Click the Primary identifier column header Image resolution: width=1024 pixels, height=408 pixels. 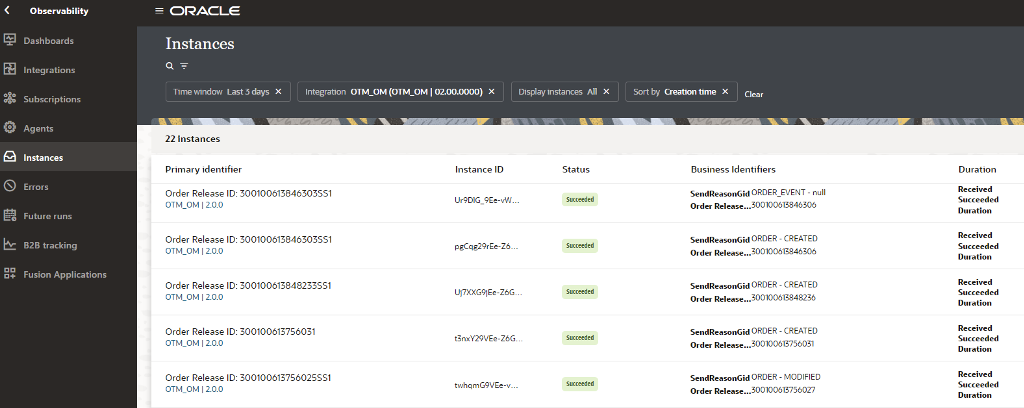[203, 170]
